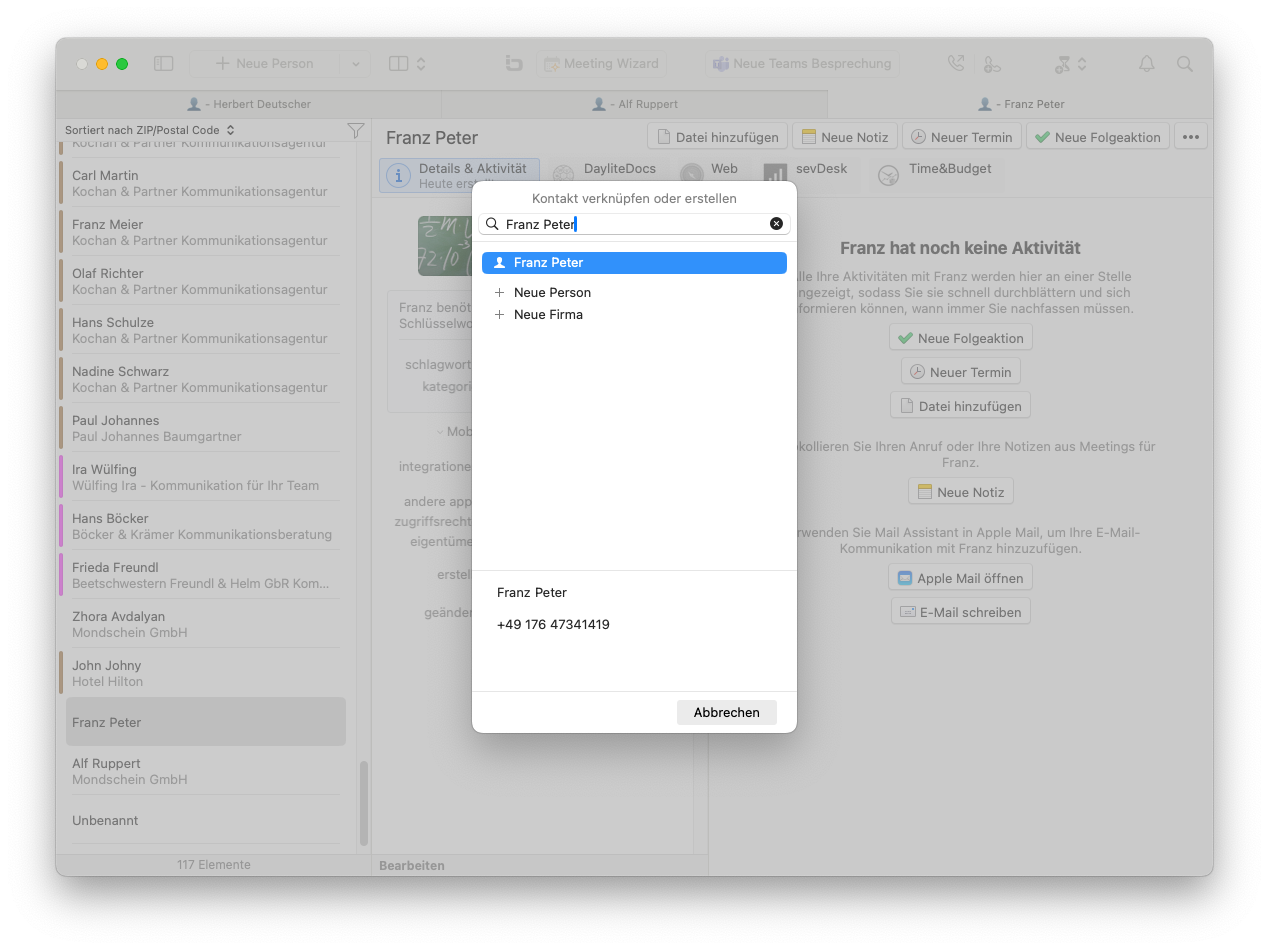Click Datei hinzufügen in the activity panel

coord(960,406)
